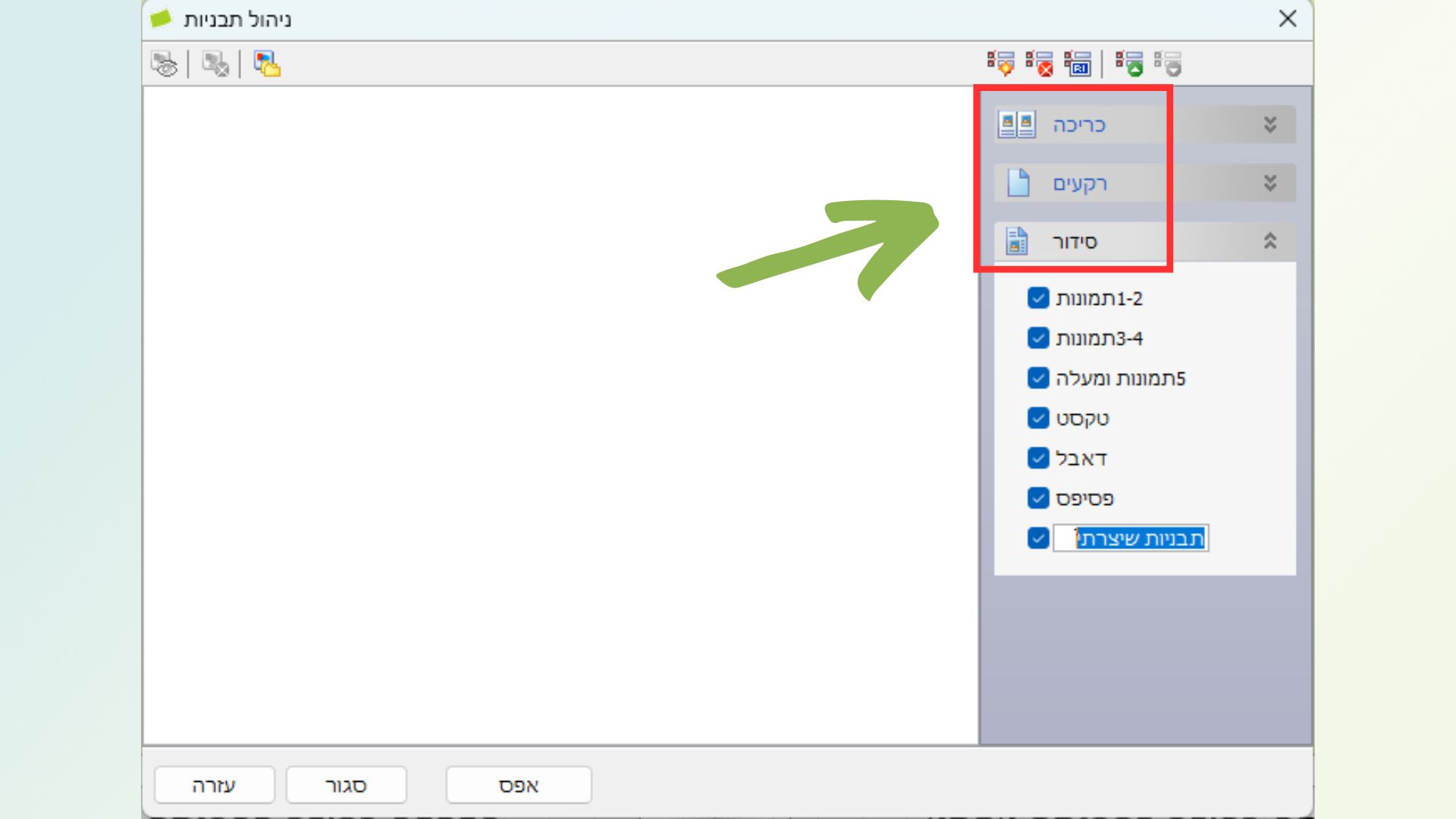Uncheck the תמונות1-2 checkbox
1456x819 pixels.
click(1038, 298)
